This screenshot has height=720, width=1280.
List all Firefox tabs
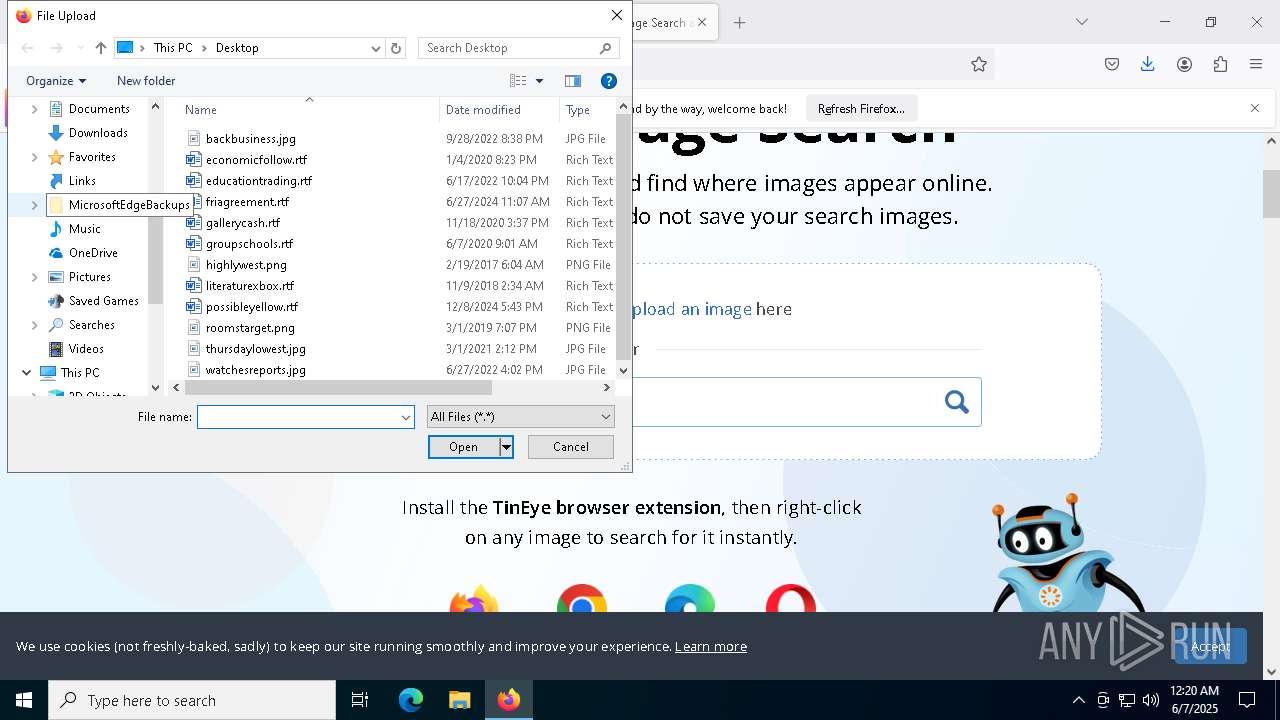1082,22
